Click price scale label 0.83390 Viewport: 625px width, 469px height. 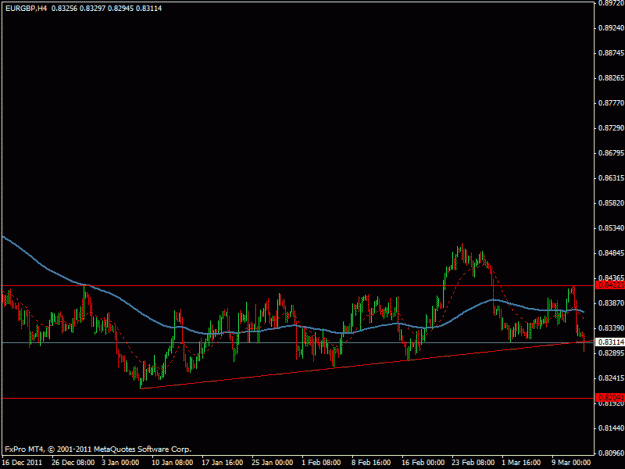(x=611, y=328)
